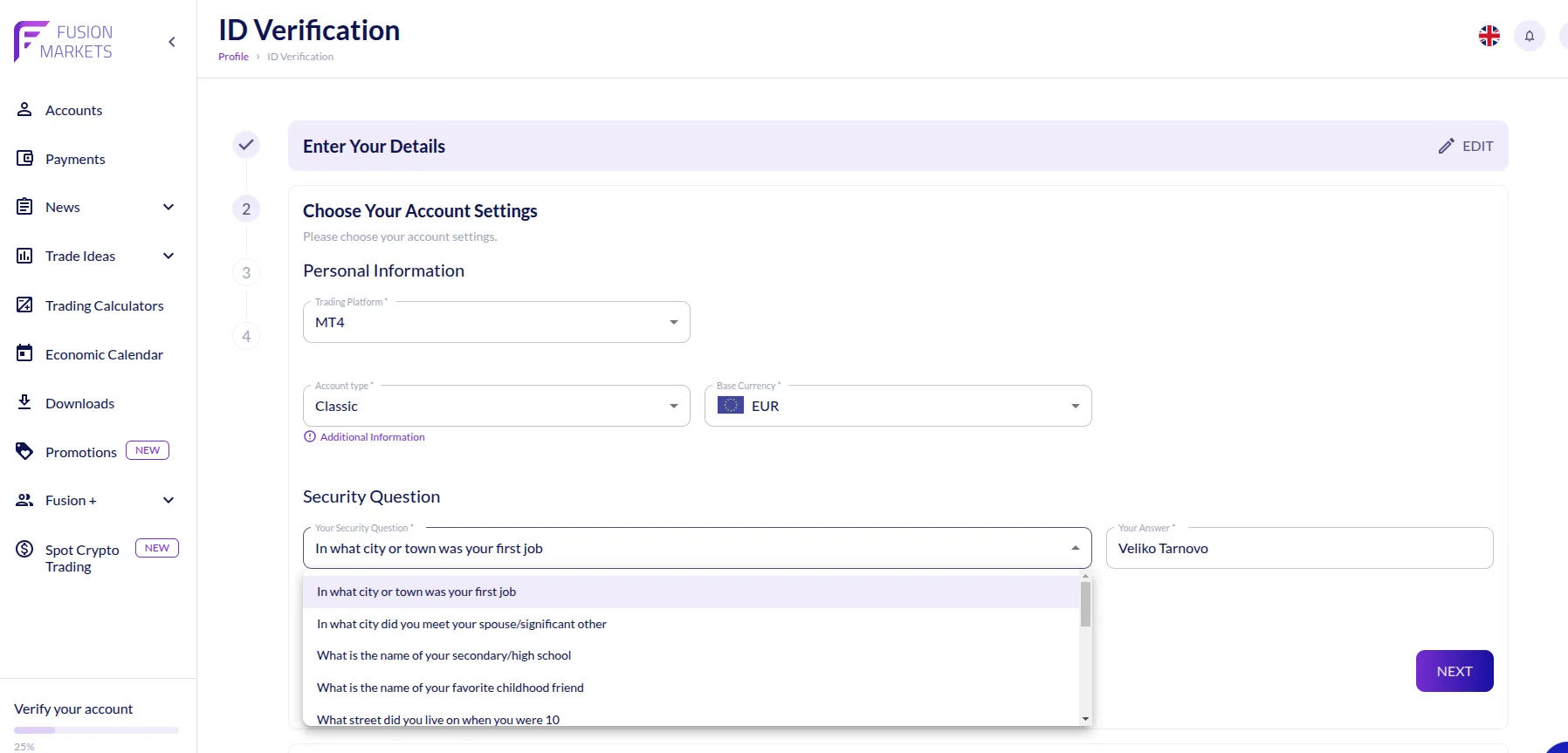The width and height of the screenshot is (1568, 753).
Task: Click the EDIT button for Enter Your Details
Action: coord(1466,146)
